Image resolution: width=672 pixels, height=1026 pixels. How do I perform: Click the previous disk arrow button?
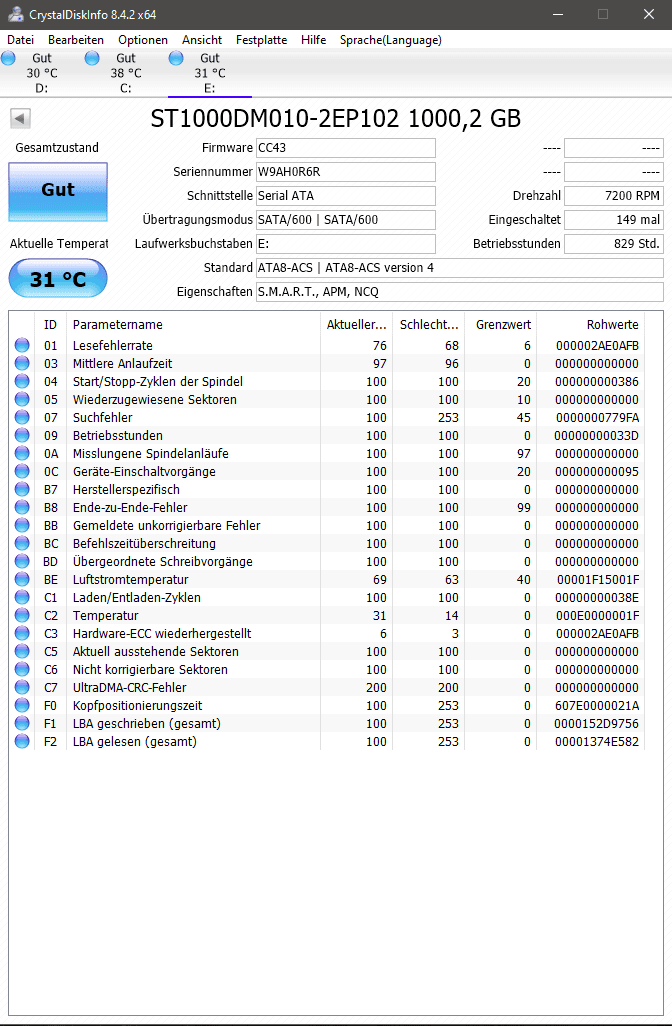coord(20,118)
